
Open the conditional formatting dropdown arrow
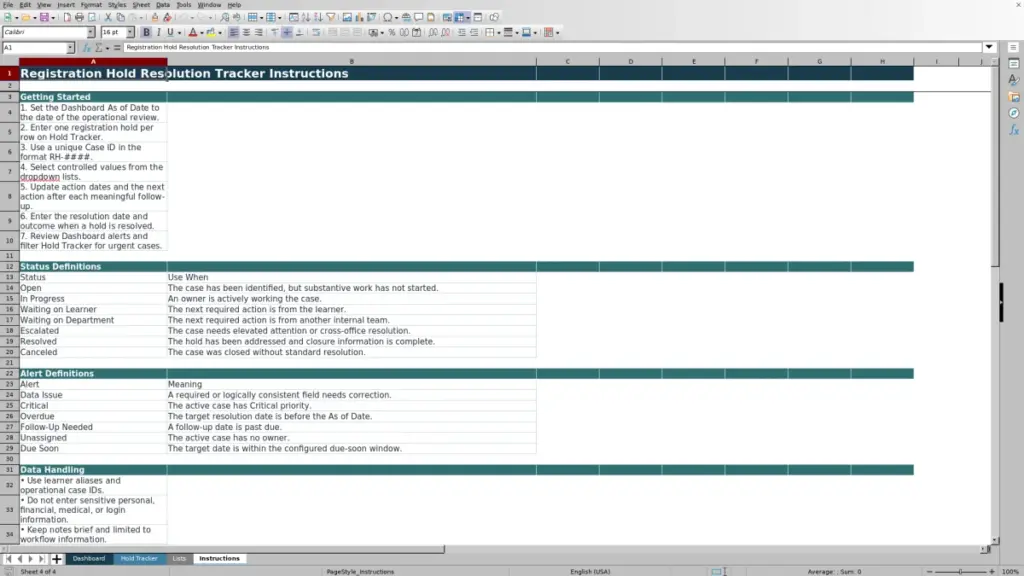[558, 33]
